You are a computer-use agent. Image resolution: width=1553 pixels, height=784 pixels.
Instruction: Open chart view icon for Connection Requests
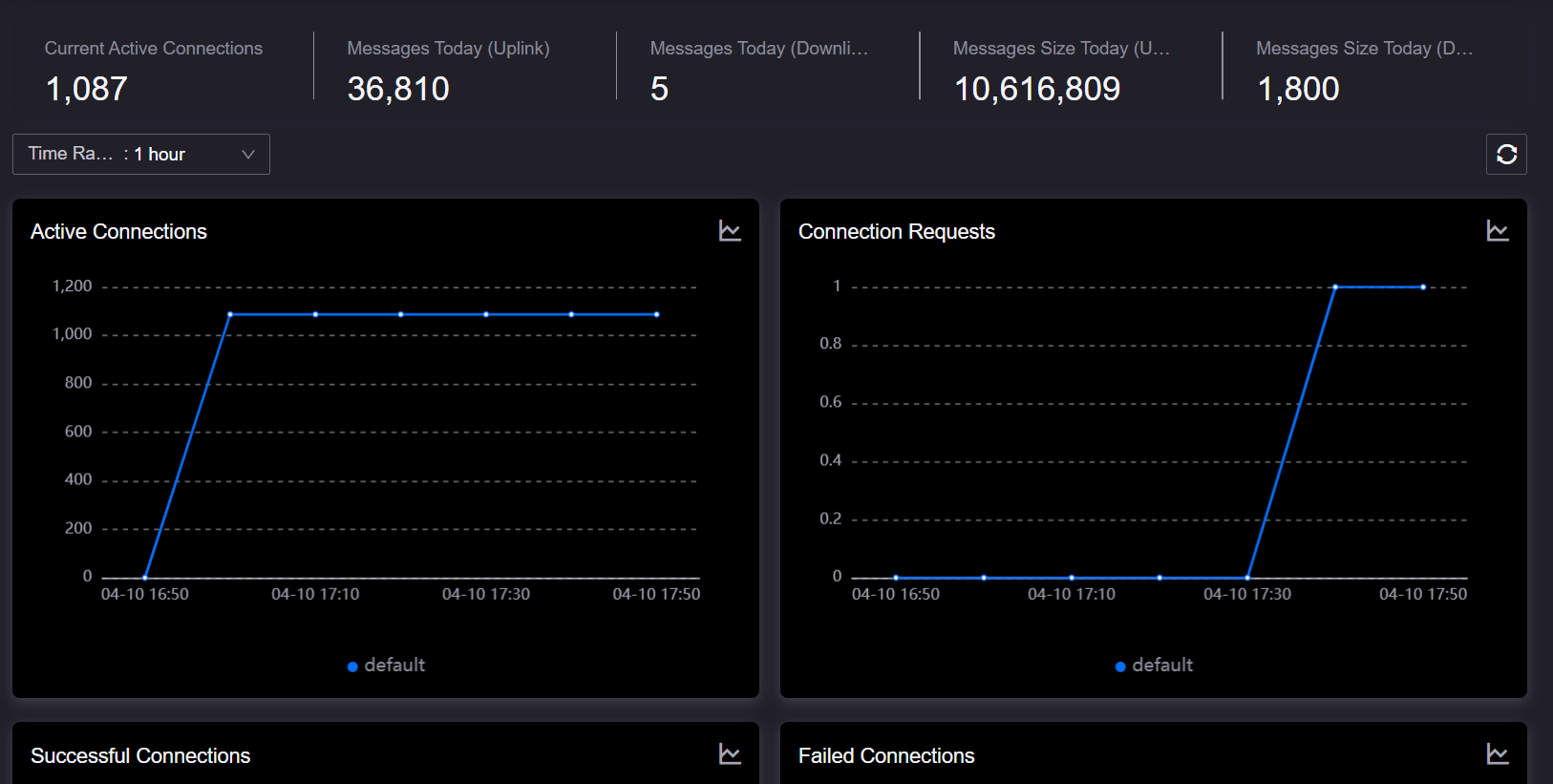tap(1498, 231)
